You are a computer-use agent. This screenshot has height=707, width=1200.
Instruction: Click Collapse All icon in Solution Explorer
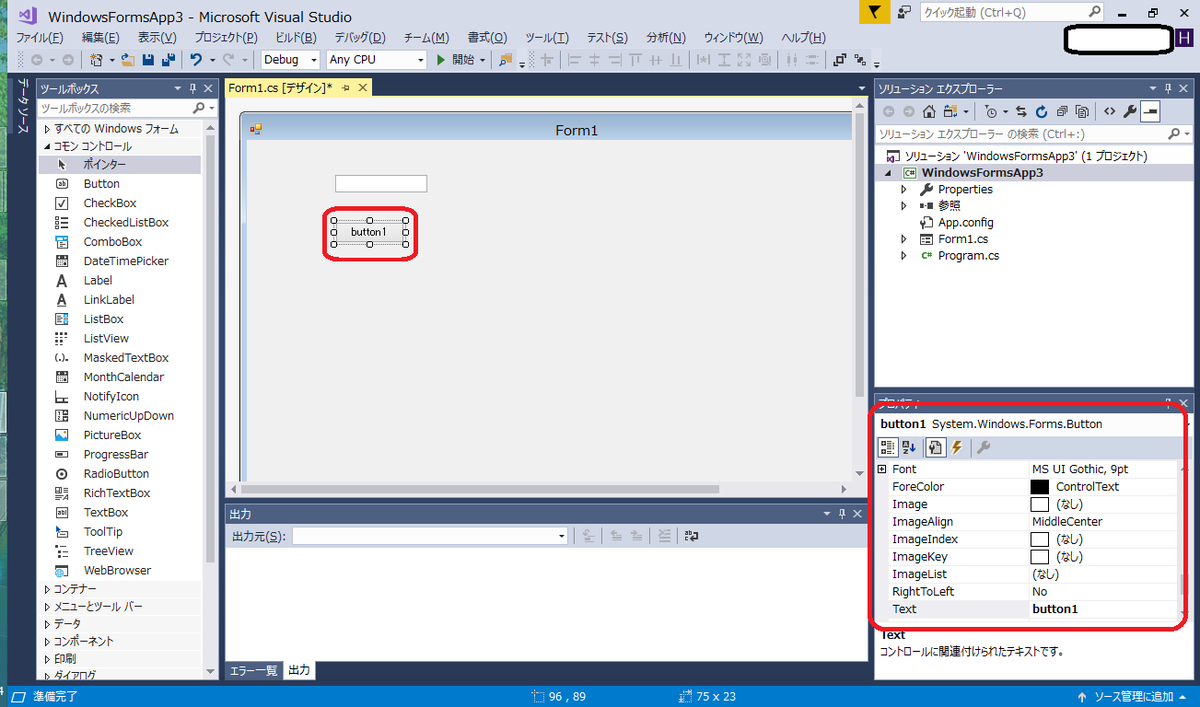click(x=1061, y=111)
